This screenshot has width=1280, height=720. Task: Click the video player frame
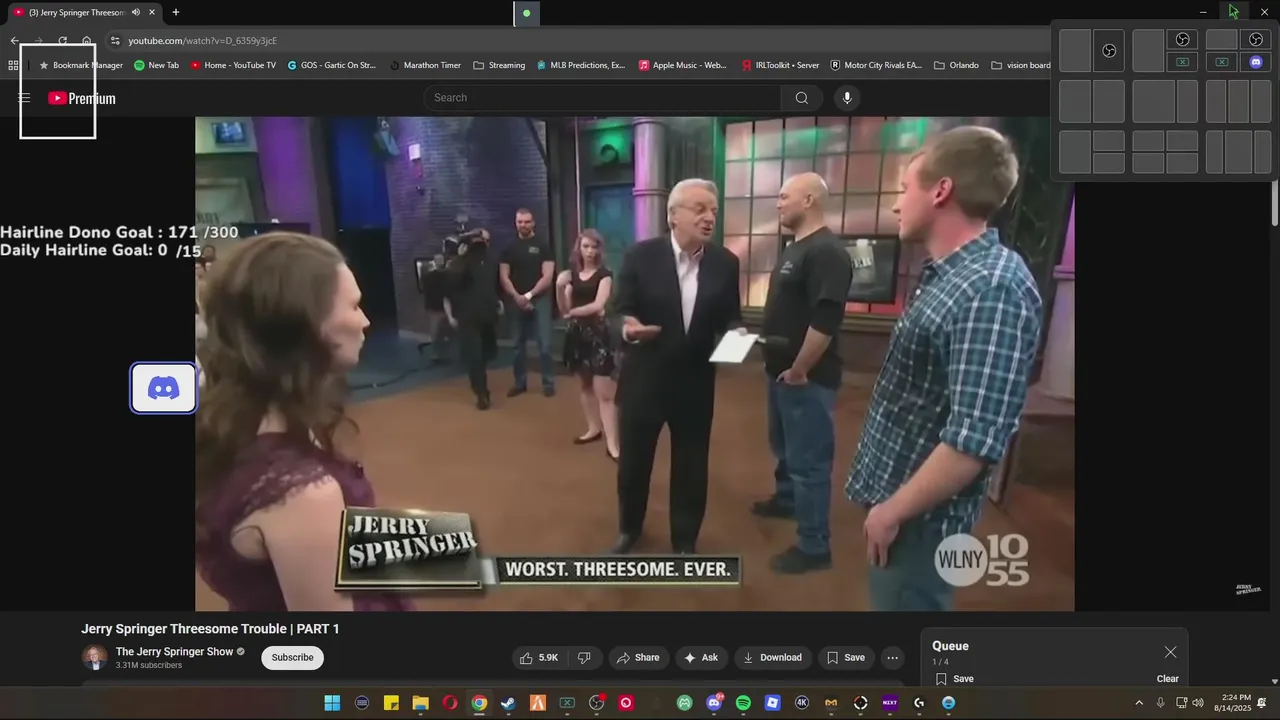[x=634, y=364]
